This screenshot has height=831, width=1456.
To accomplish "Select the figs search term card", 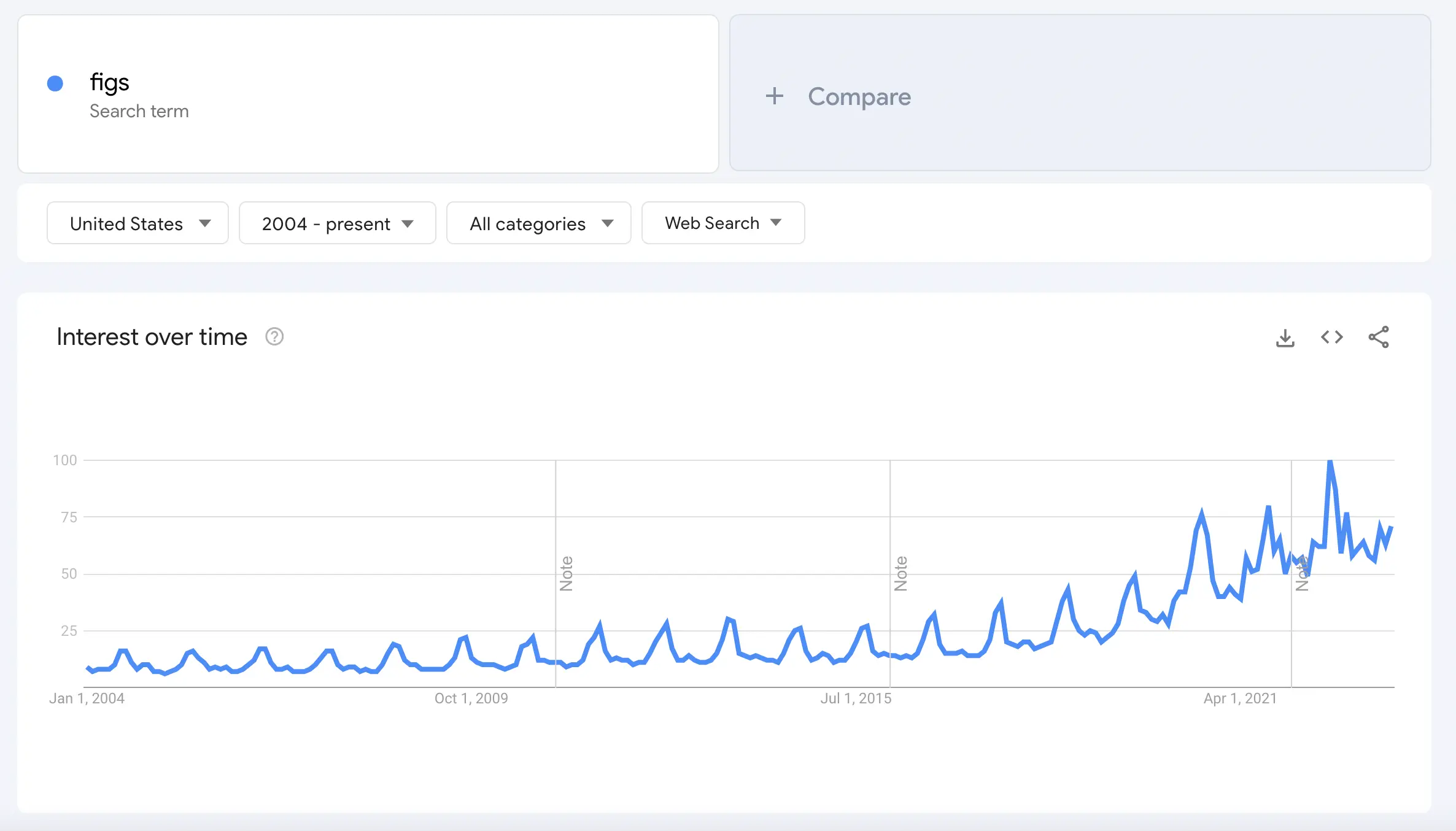I will click(x=368, y=95).
